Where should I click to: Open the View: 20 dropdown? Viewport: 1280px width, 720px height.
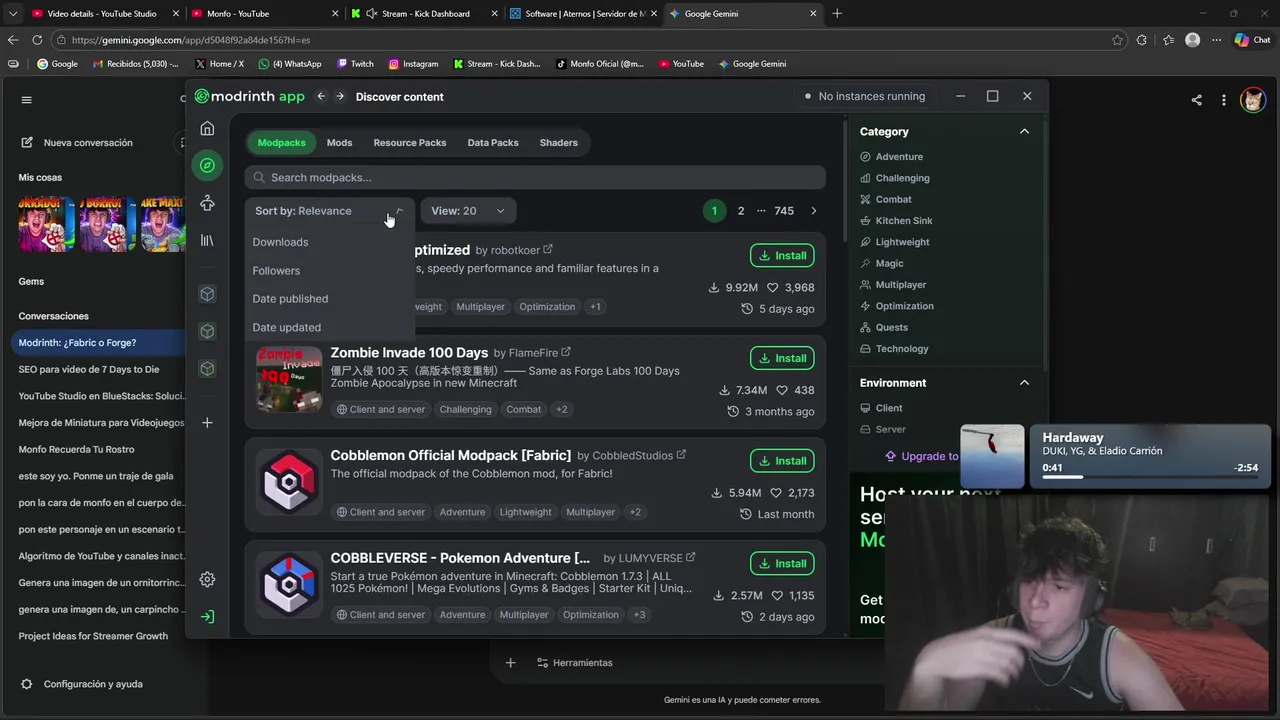click(x=468, y=211)
